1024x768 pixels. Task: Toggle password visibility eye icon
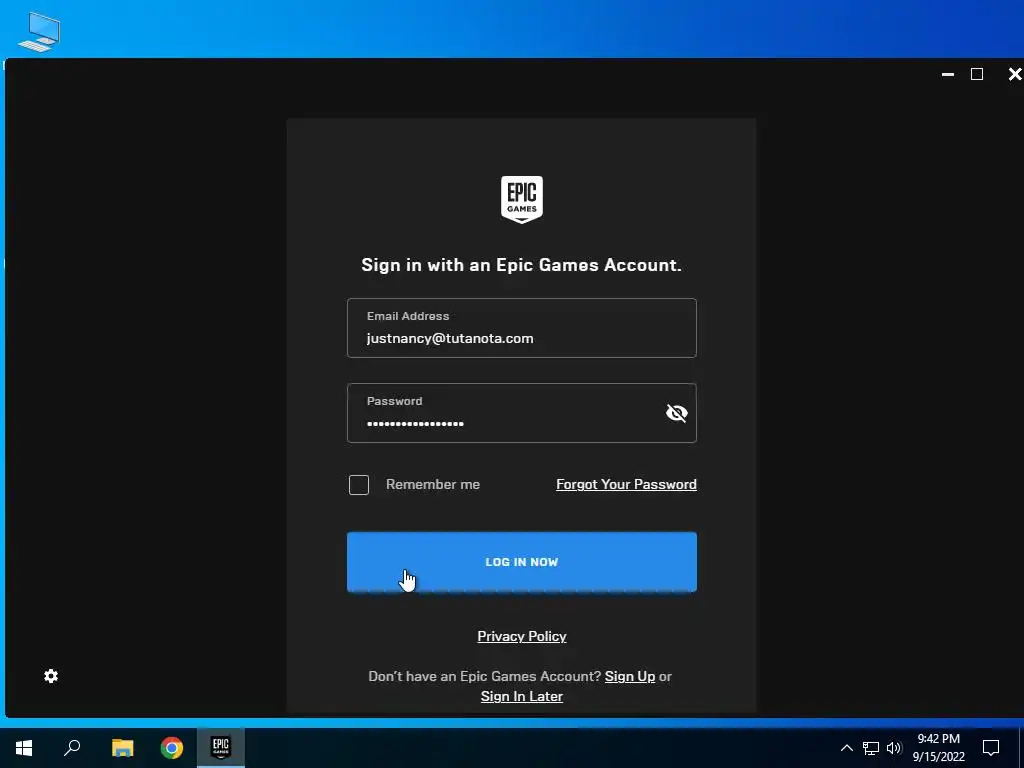pos(677,413)
